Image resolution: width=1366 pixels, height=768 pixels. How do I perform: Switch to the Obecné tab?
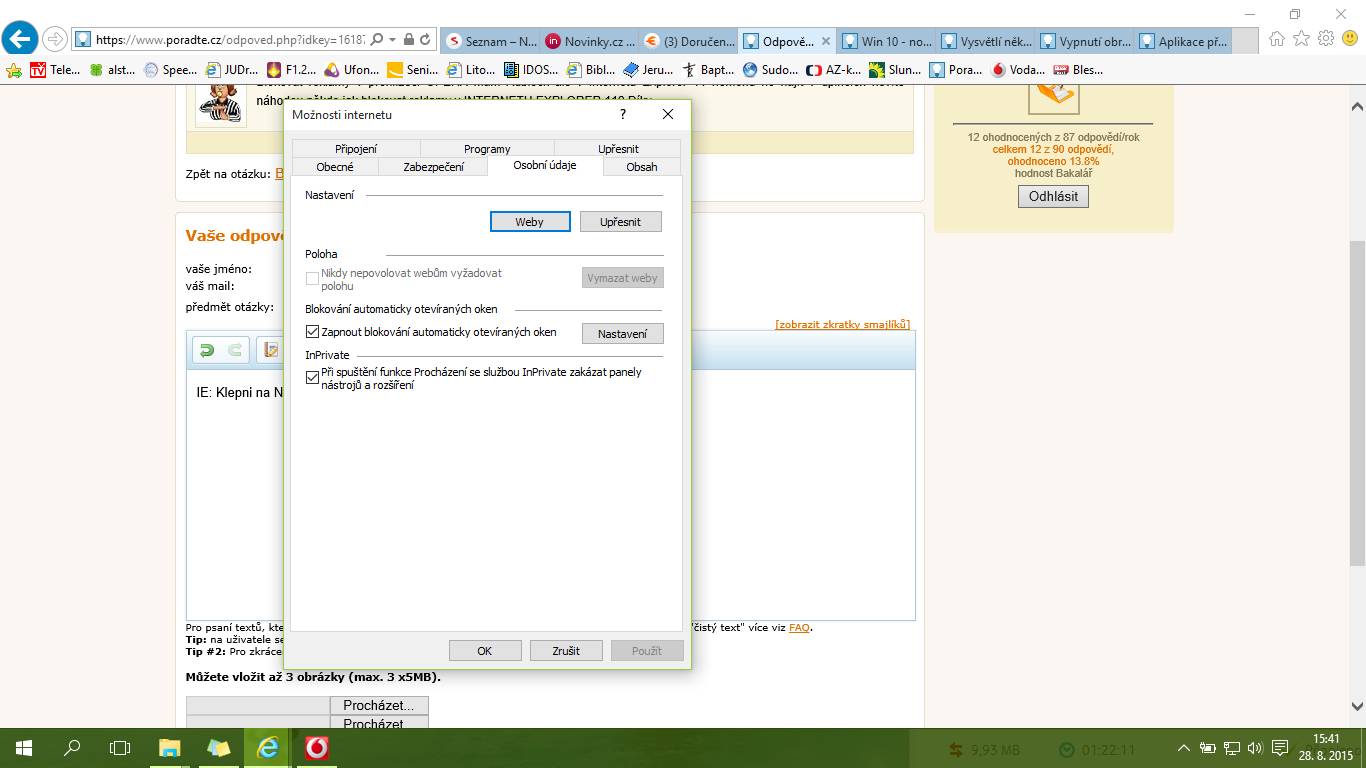tap(334, 167)
